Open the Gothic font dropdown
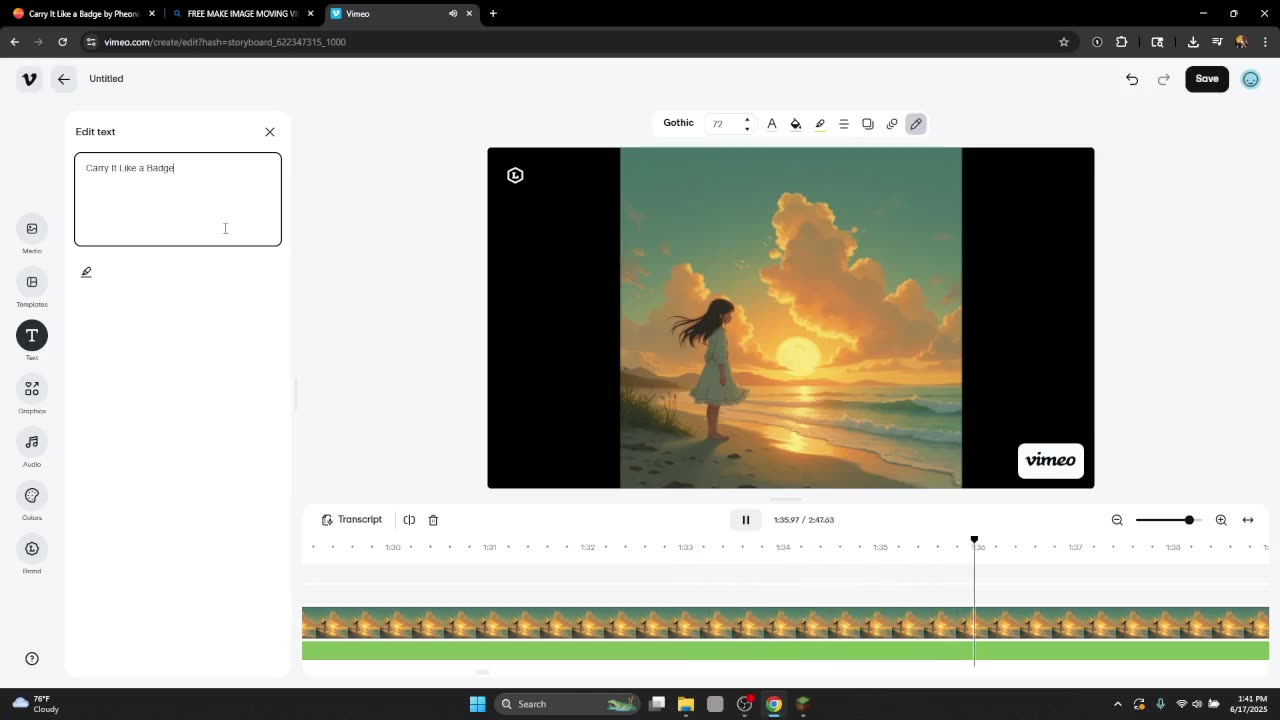The width and height of the screenshot is (1280, 720). pos(678,123)
